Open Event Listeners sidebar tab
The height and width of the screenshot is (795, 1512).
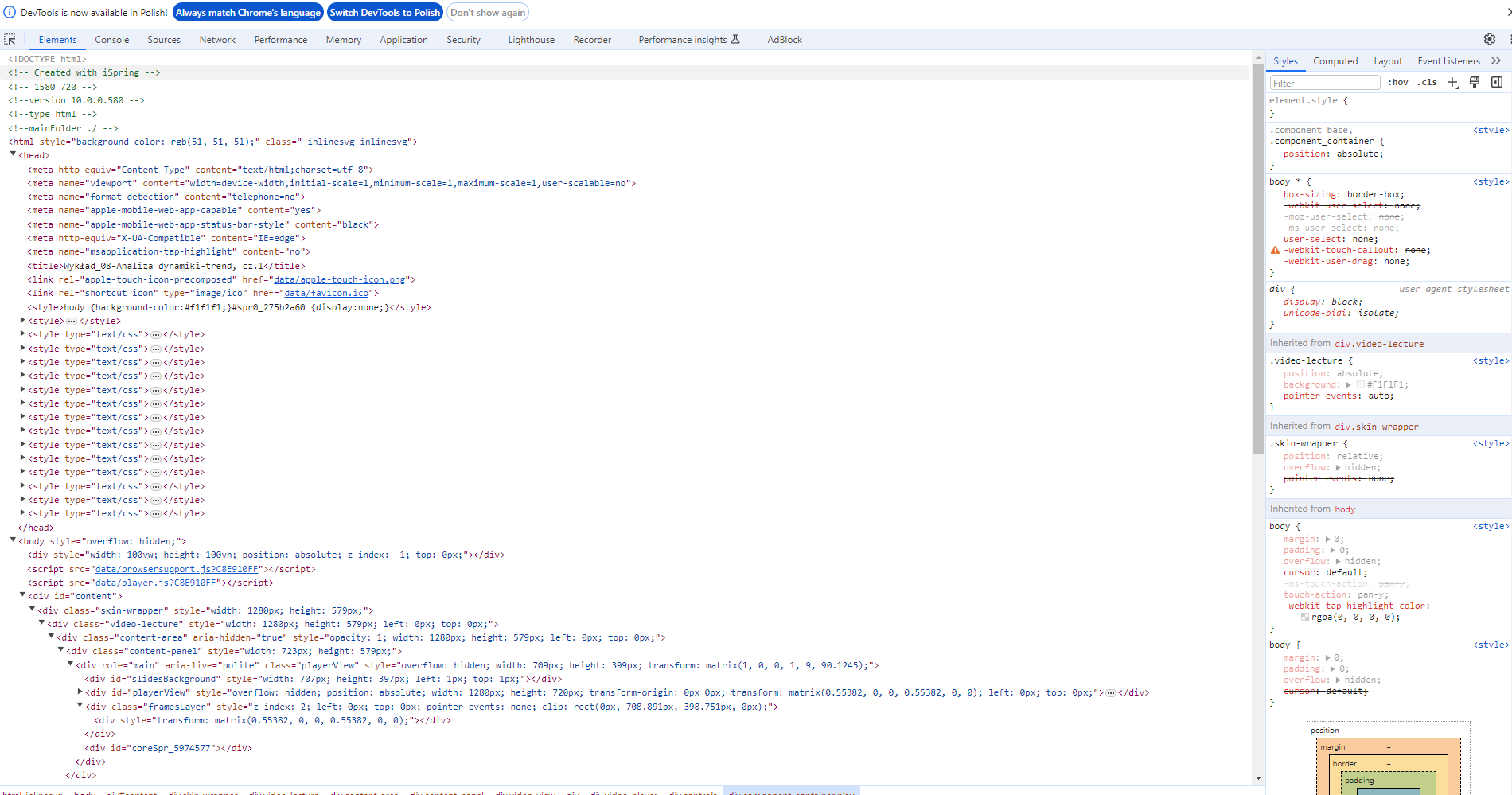pyautogui.click(x=1448, y=61)
